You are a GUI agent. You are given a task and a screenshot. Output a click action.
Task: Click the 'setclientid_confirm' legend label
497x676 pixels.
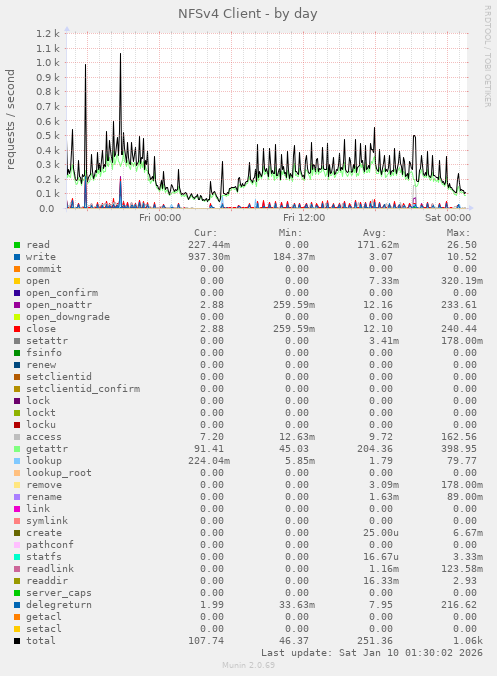coord(83,389)
